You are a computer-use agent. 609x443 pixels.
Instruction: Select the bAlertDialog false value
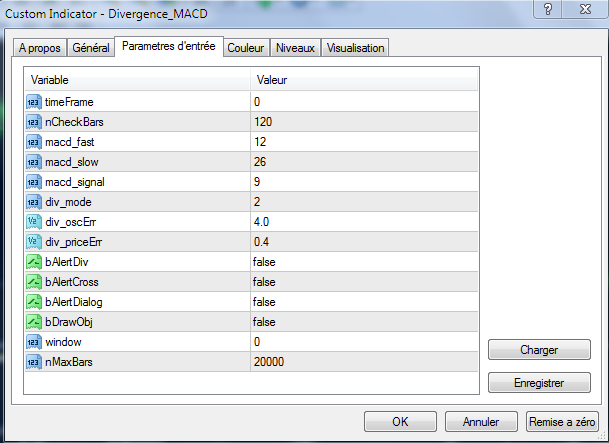click(364, 301)
